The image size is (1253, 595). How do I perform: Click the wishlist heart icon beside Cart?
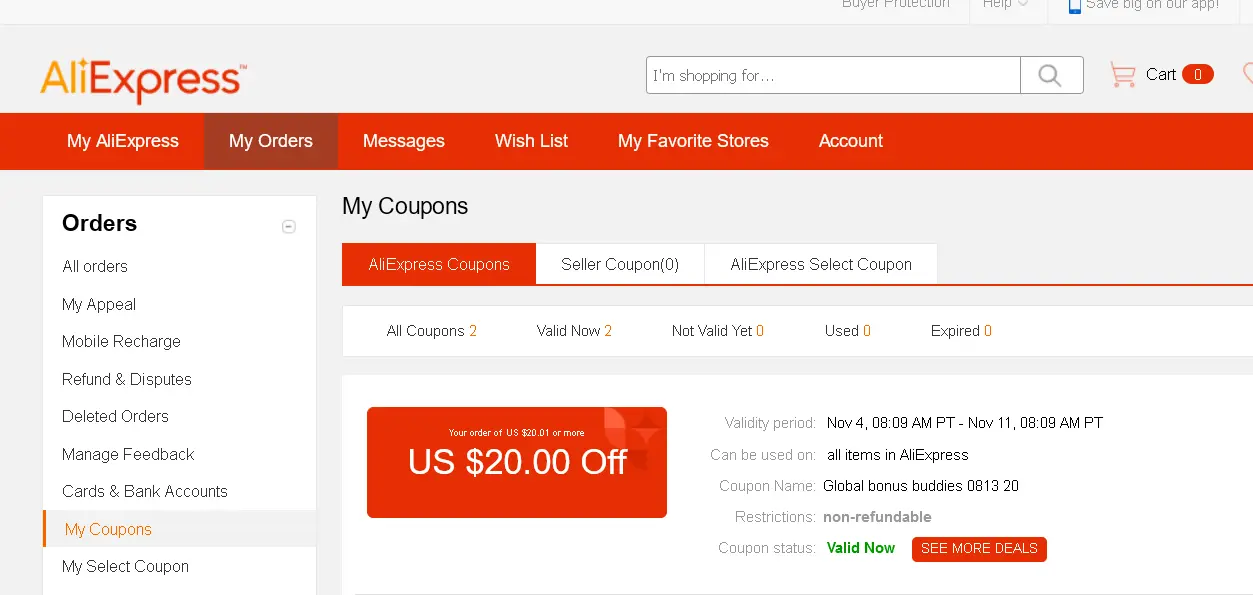(1247, 74)
